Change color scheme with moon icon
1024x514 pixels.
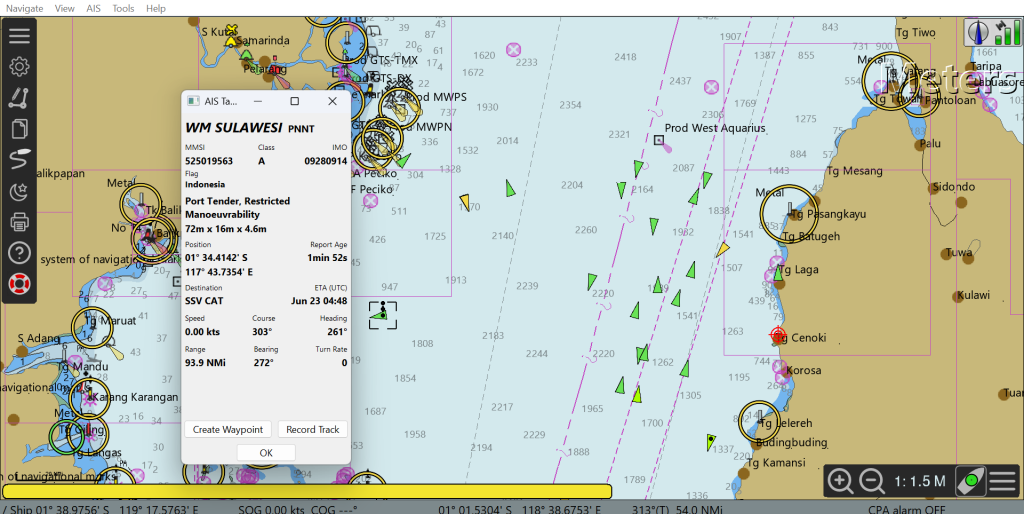tap(19, 191)
